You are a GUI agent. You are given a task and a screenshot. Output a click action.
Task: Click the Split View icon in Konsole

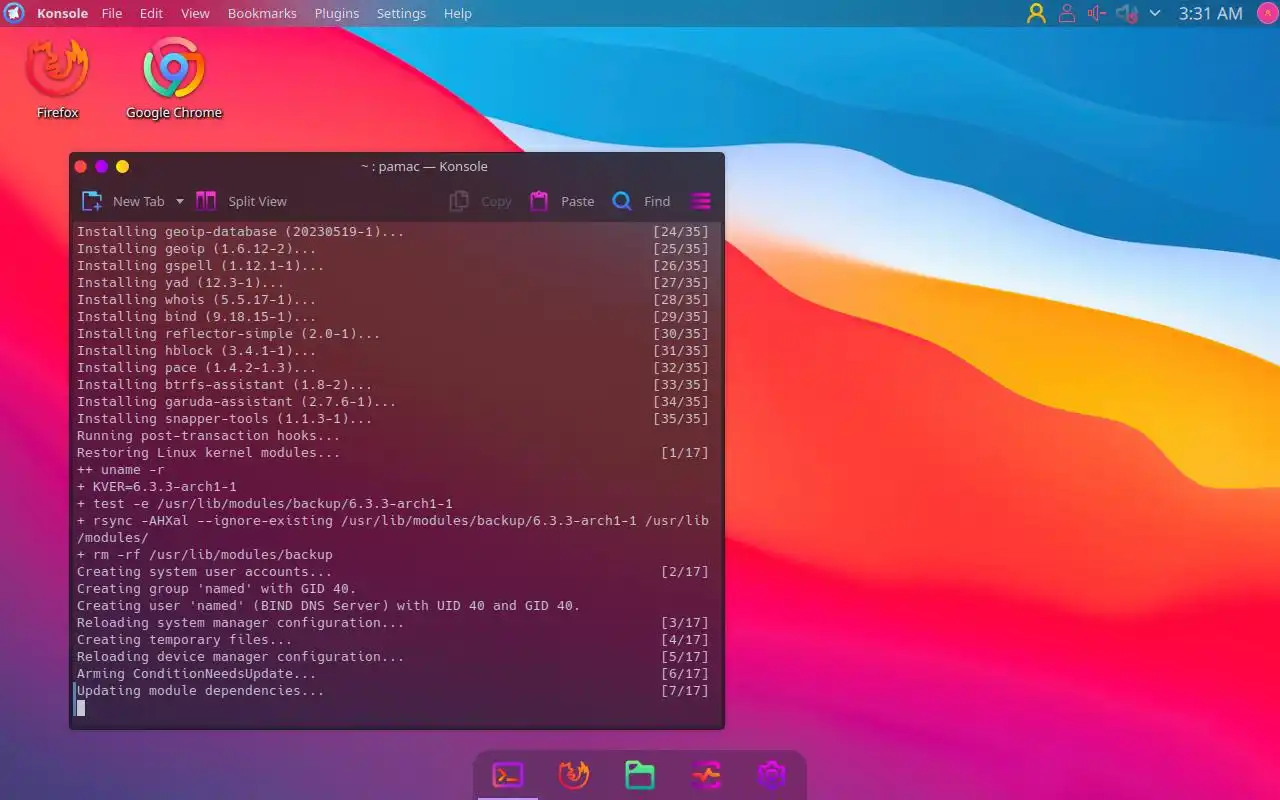click(206, 201)
